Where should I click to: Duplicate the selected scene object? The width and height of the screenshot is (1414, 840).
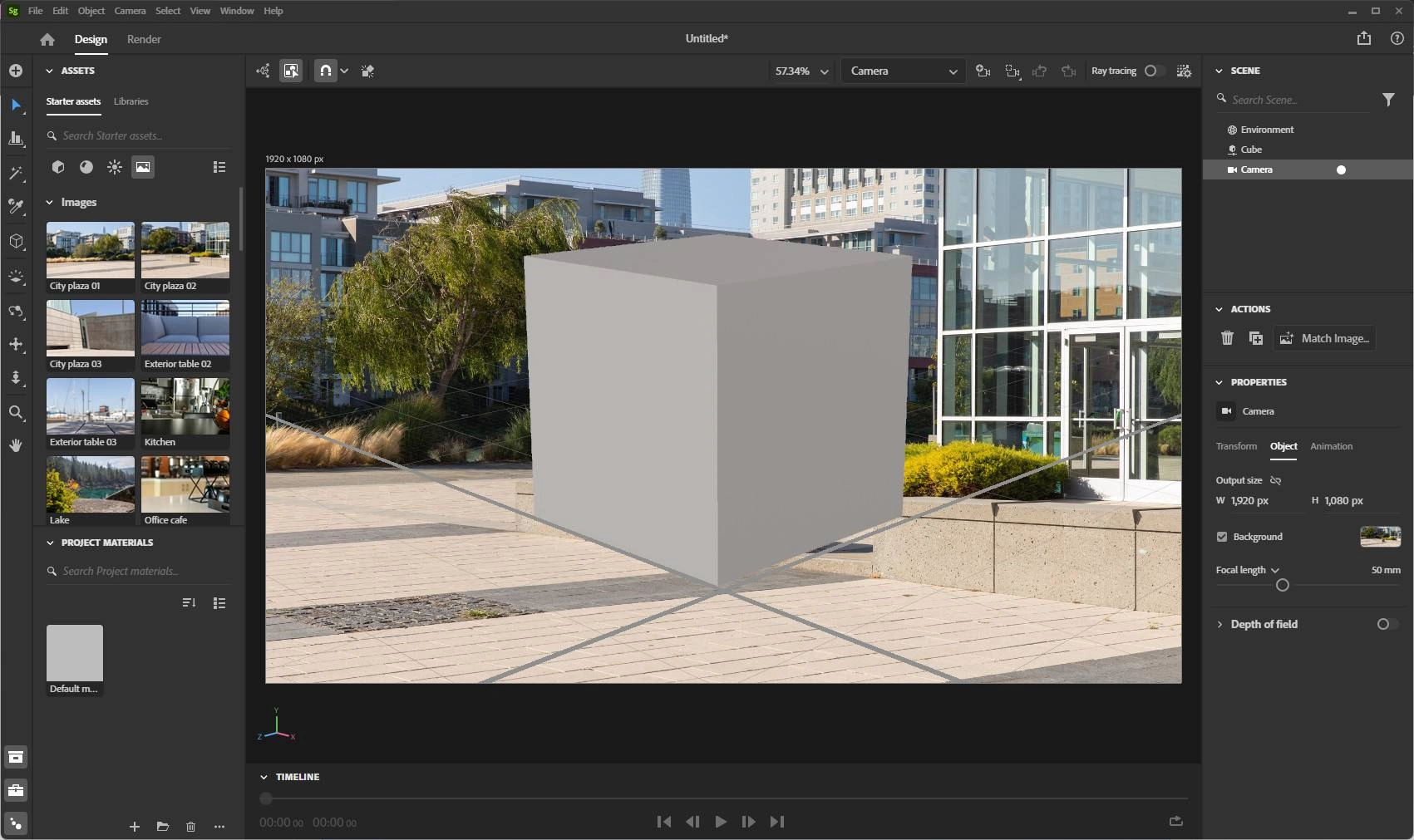pos(1256,338)
